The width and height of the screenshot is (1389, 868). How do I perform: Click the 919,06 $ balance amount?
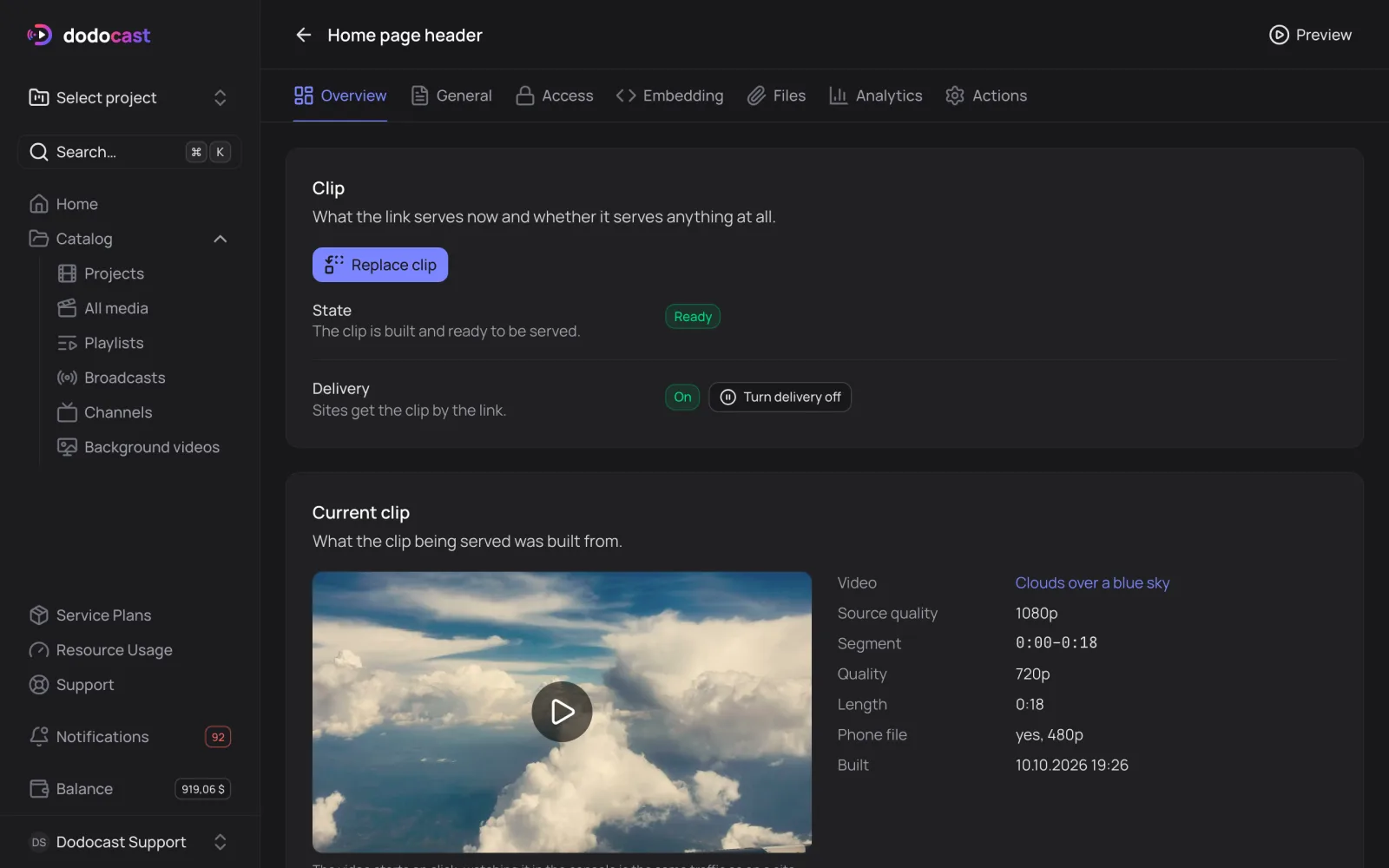(x=203, y=789)
